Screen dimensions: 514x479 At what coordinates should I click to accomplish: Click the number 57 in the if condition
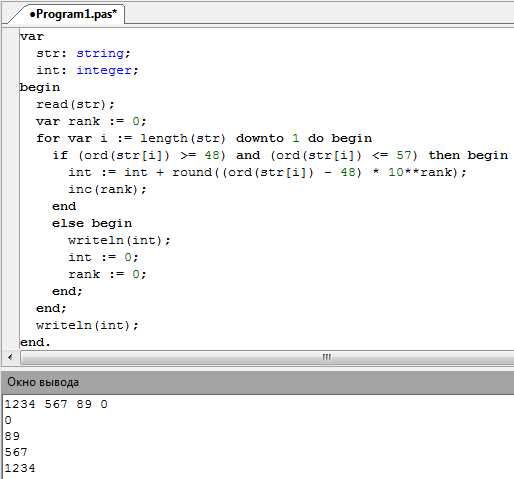(404, 155)
